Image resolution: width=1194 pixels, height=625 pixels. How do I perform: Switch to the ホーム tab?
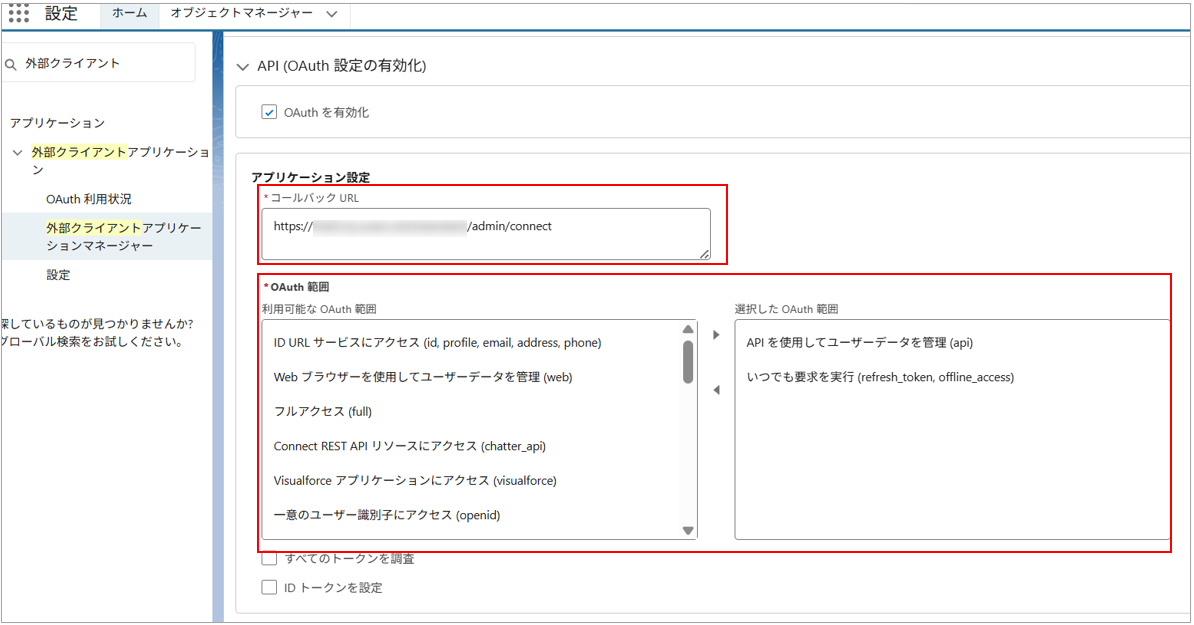click(129, 14)
